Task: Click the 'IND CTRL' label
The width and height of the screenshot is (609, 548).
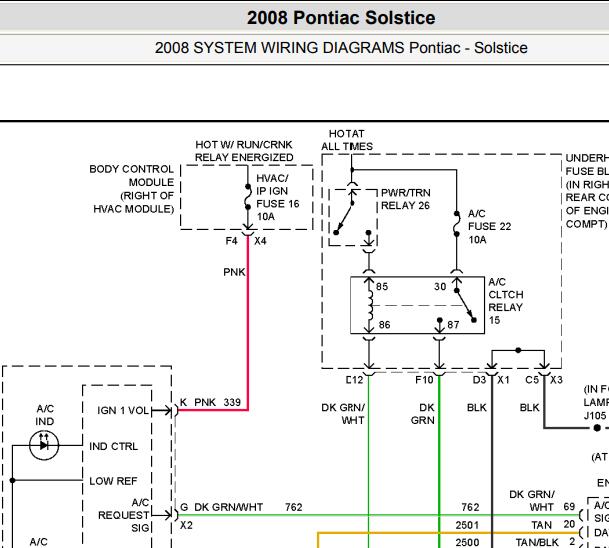Action: click(113, 446)
